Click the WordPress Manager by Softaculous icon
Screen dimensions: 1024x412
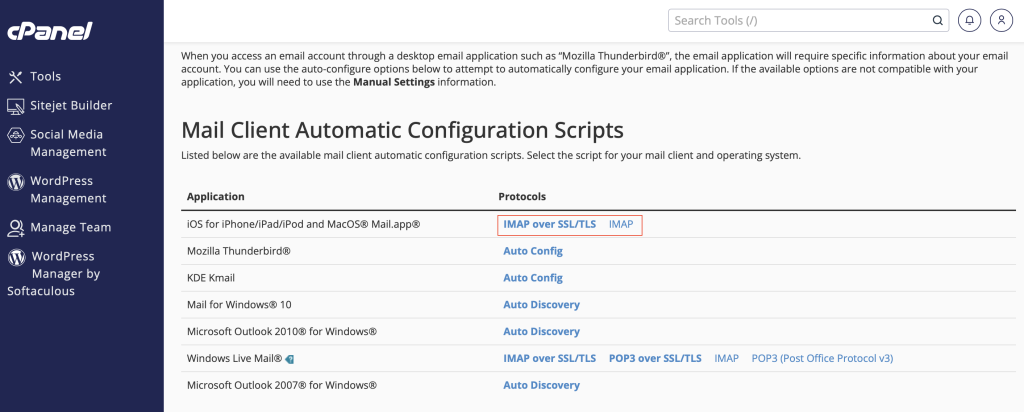(x=16, y=257)
